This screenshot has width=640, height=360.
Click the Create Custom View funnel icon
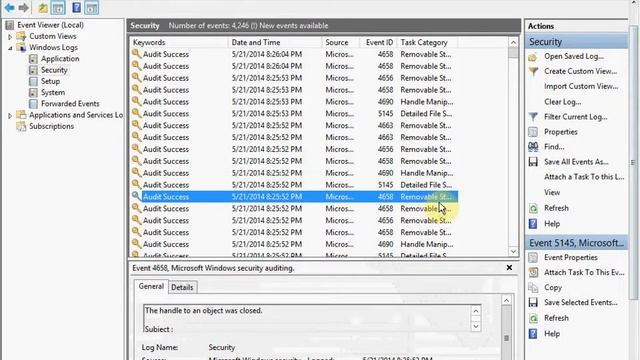click(533, 71)
